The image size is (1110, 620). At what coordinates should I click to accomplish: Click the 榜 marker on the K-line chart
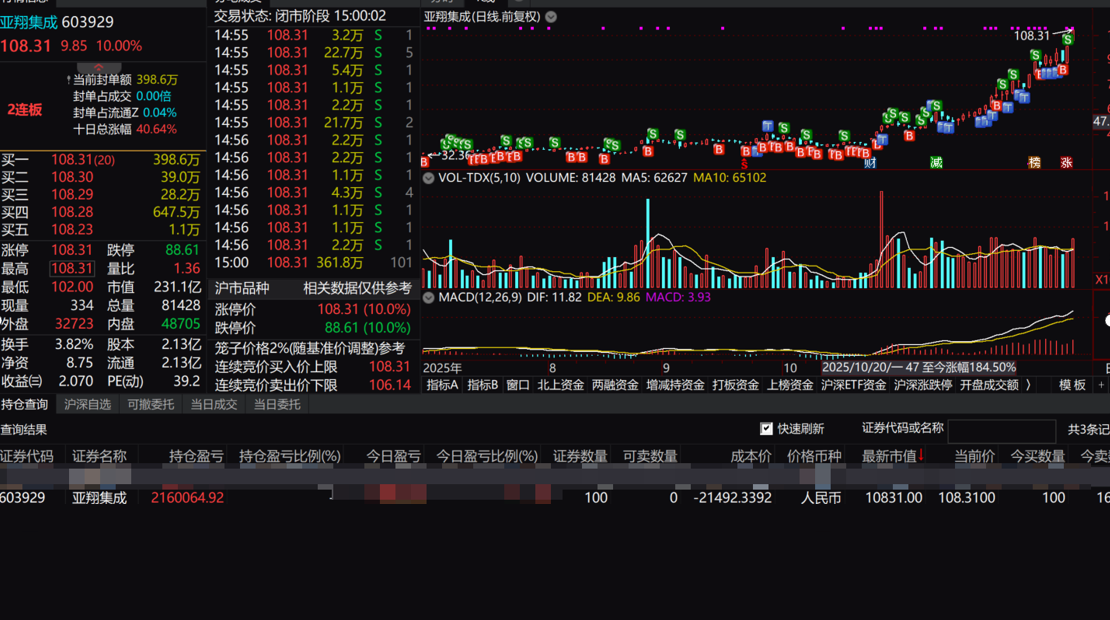click(x=1034, y=163)
